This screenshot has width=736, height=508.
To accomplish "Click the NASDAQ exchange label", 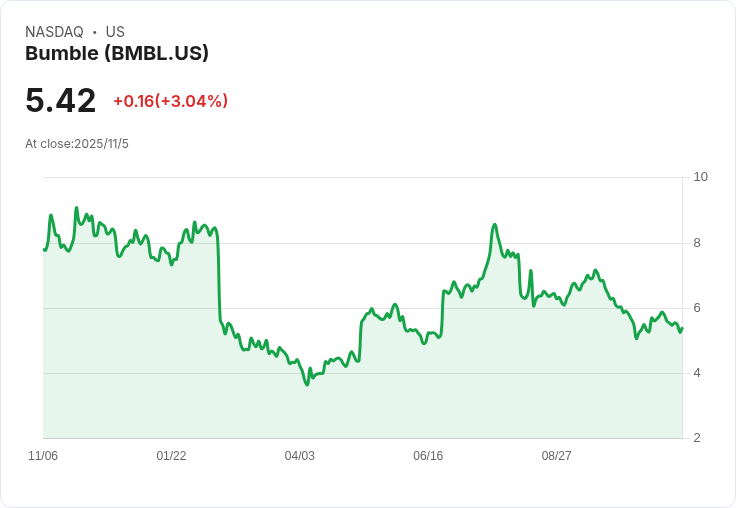I will point(54,32).
